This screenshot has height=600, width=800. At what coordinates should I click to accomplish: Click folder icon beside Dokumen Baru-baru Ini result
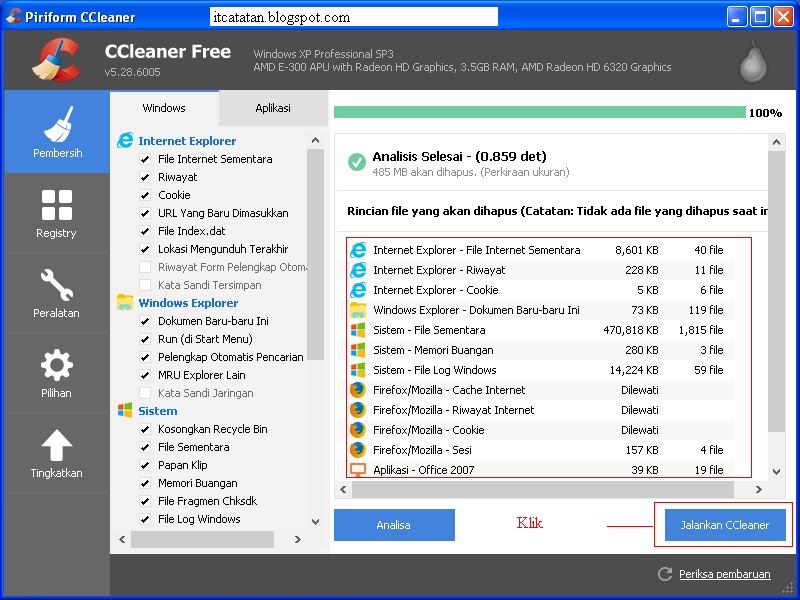[x=358, y=310]
